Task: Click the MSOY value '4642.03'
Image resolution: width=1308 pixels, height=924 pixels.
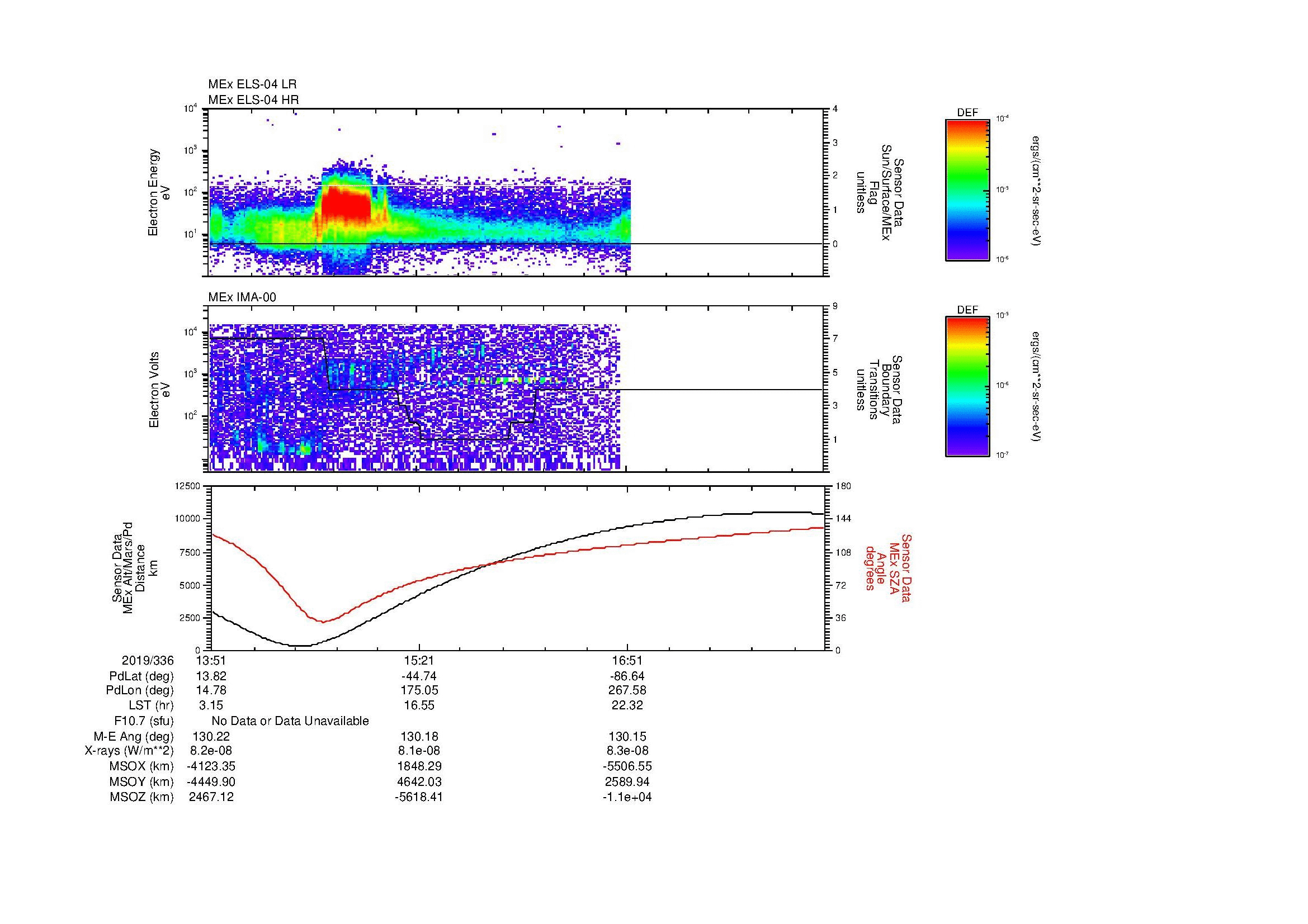Action: [419, 781]
